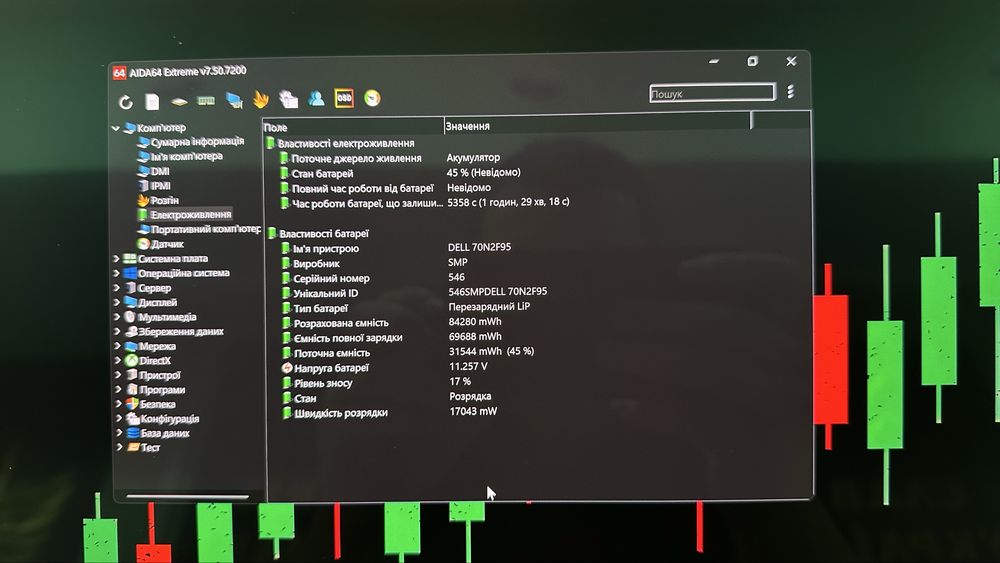The width and height of the screenshot is (1000, 563).
Task: Click the round clock toolbar icon
Action: coord(372,98)
